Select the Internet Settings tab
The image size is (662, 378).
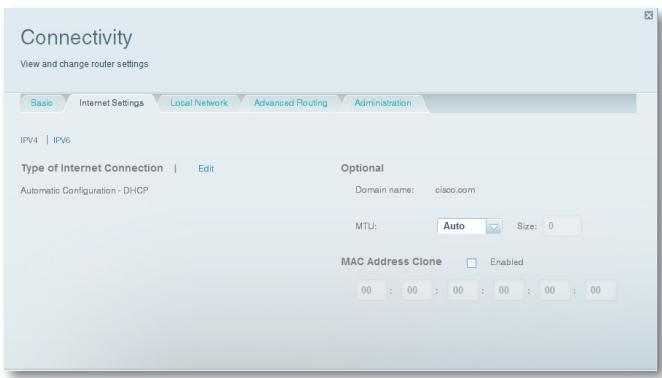point(111,103)
